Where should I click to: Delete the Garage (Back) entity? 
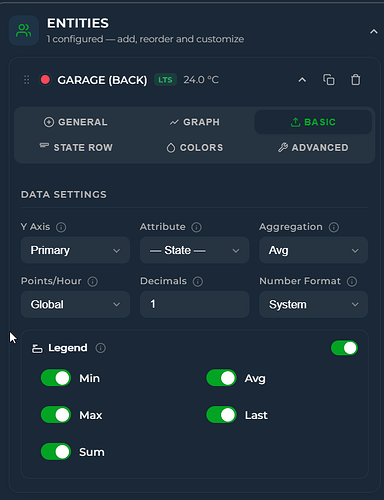tap(356, 80)
